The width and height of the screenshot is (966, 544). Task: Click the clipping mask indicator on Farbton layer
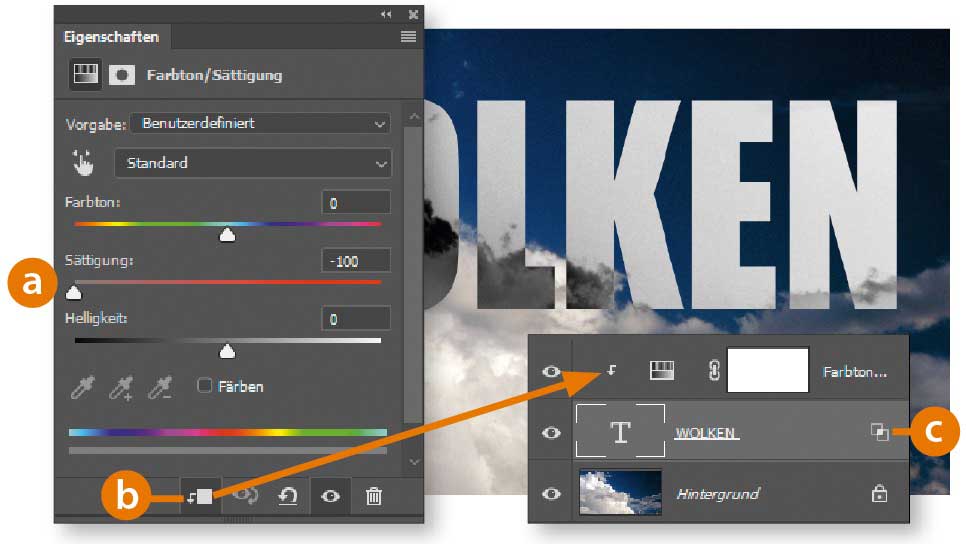pos(611,370)
